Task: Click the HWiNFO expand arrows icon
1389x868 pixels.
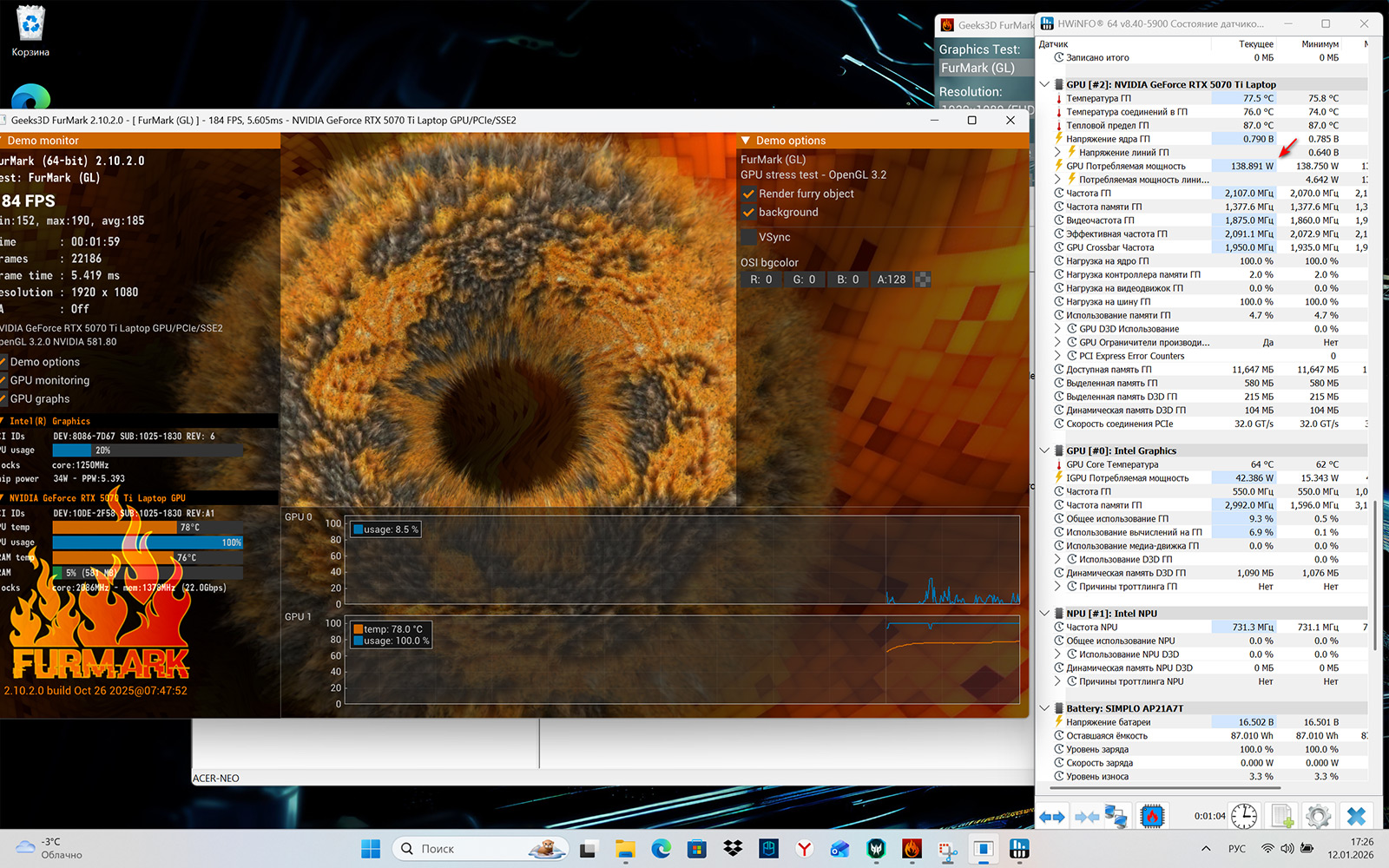Action: pos(1052,817)
